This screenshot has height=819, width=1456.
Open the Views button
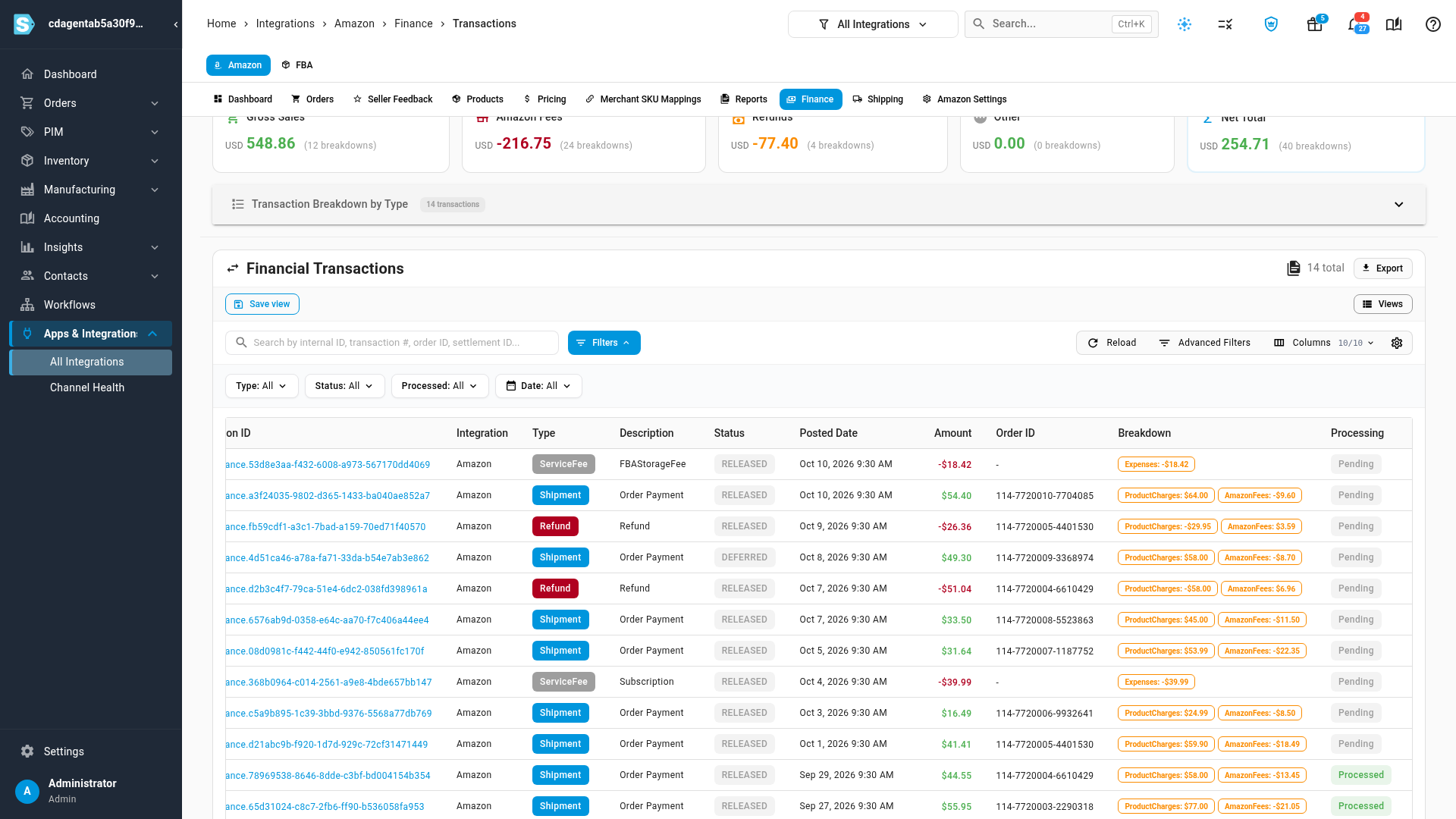[x=1382, y=304]
